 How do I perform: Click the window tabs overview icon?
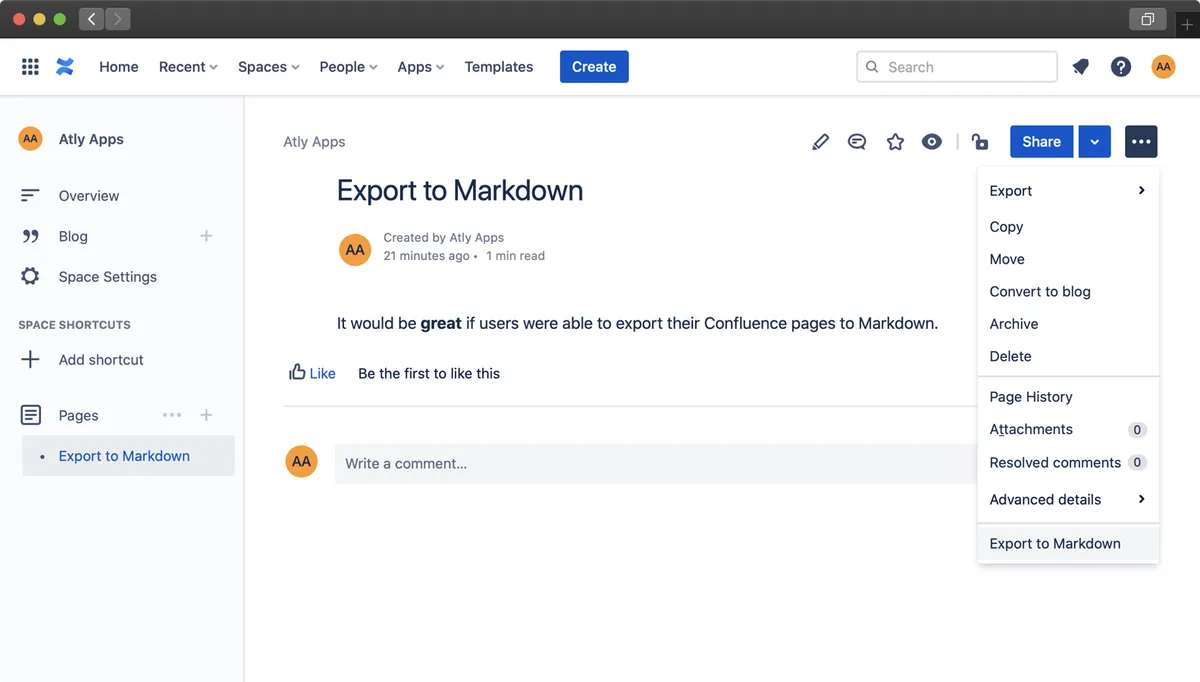click(x=1147, y=19)
